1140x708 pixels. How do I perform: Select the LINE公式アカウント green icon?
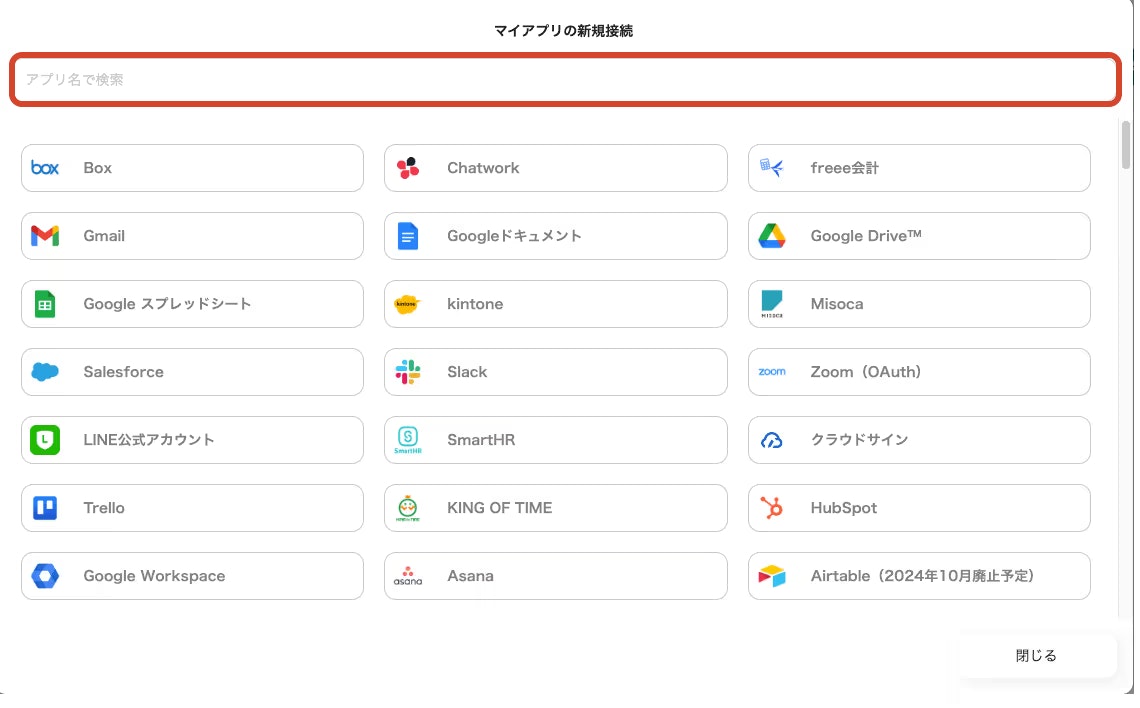coord(45,440)
